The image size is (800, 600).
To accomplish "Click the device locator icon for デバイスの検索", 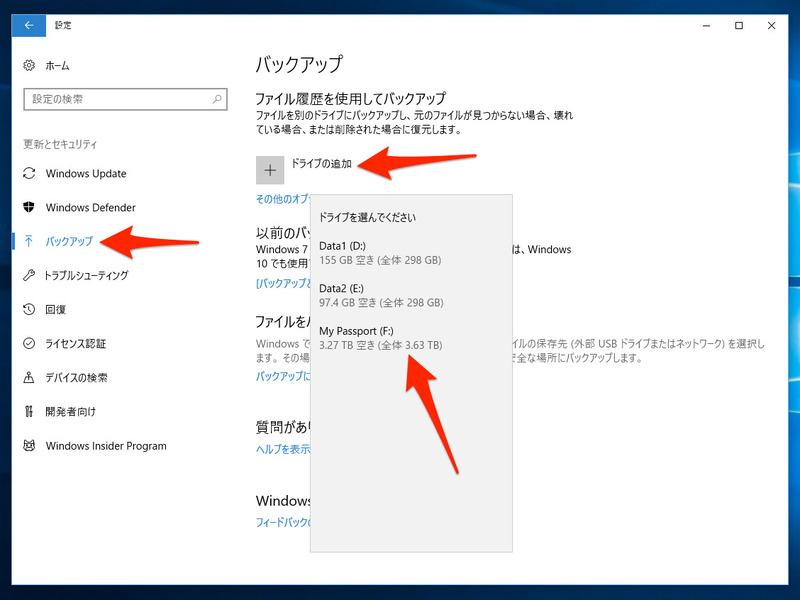I will [x=29, y=378].
